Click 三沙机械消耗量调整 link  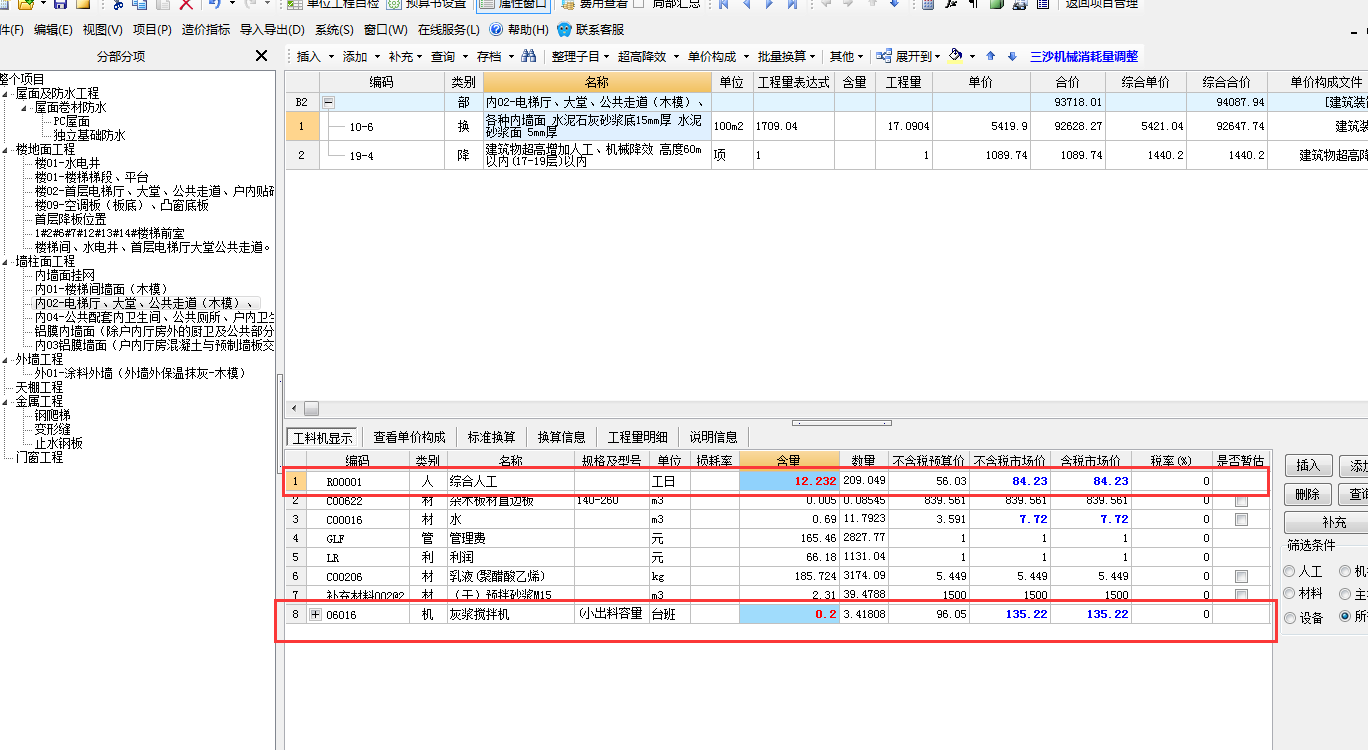(x=1084, y=57)
